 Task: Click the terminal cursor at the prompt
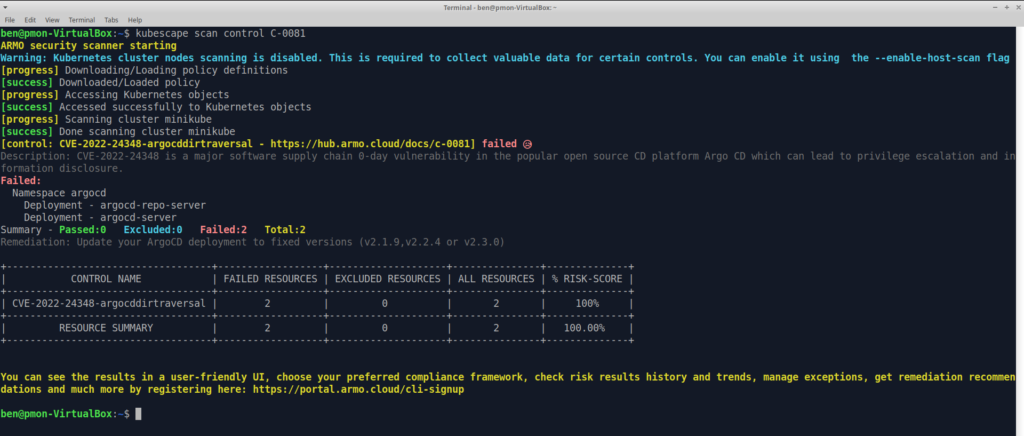(138, 414)
